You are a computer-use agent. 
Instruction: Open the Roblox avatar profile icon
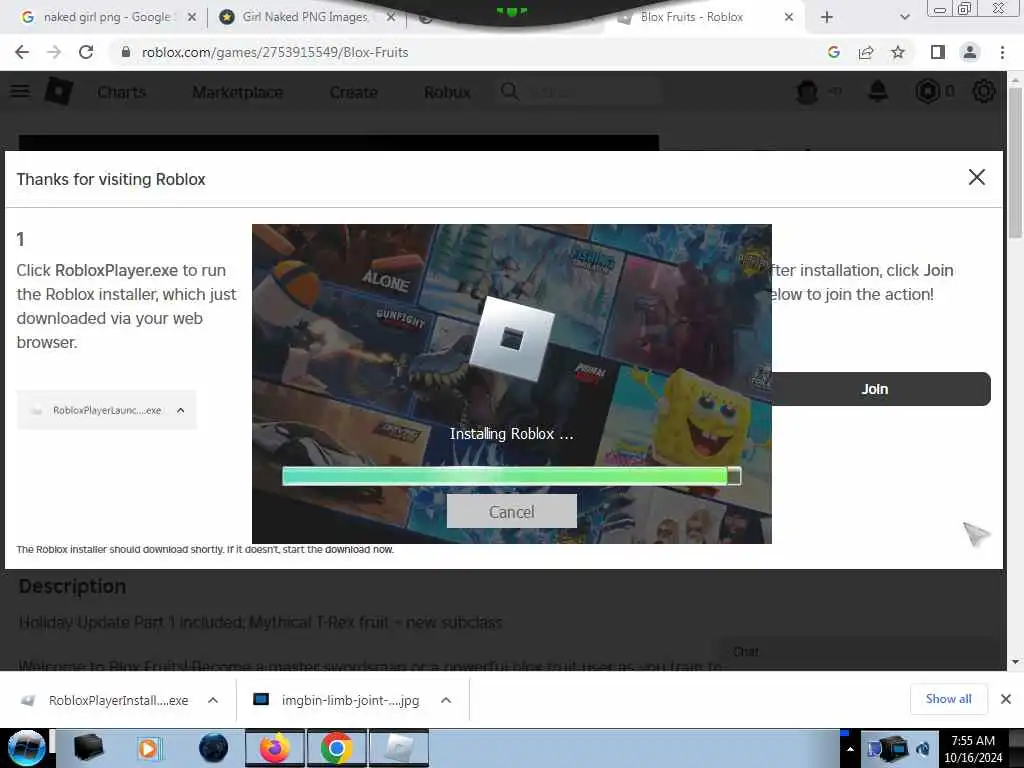coord(807,92)
